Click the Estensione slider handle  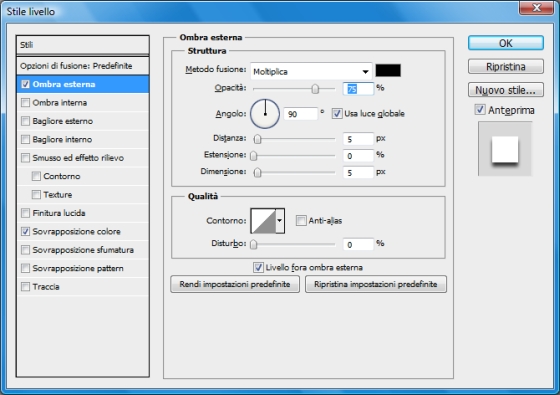coord(254,156)
